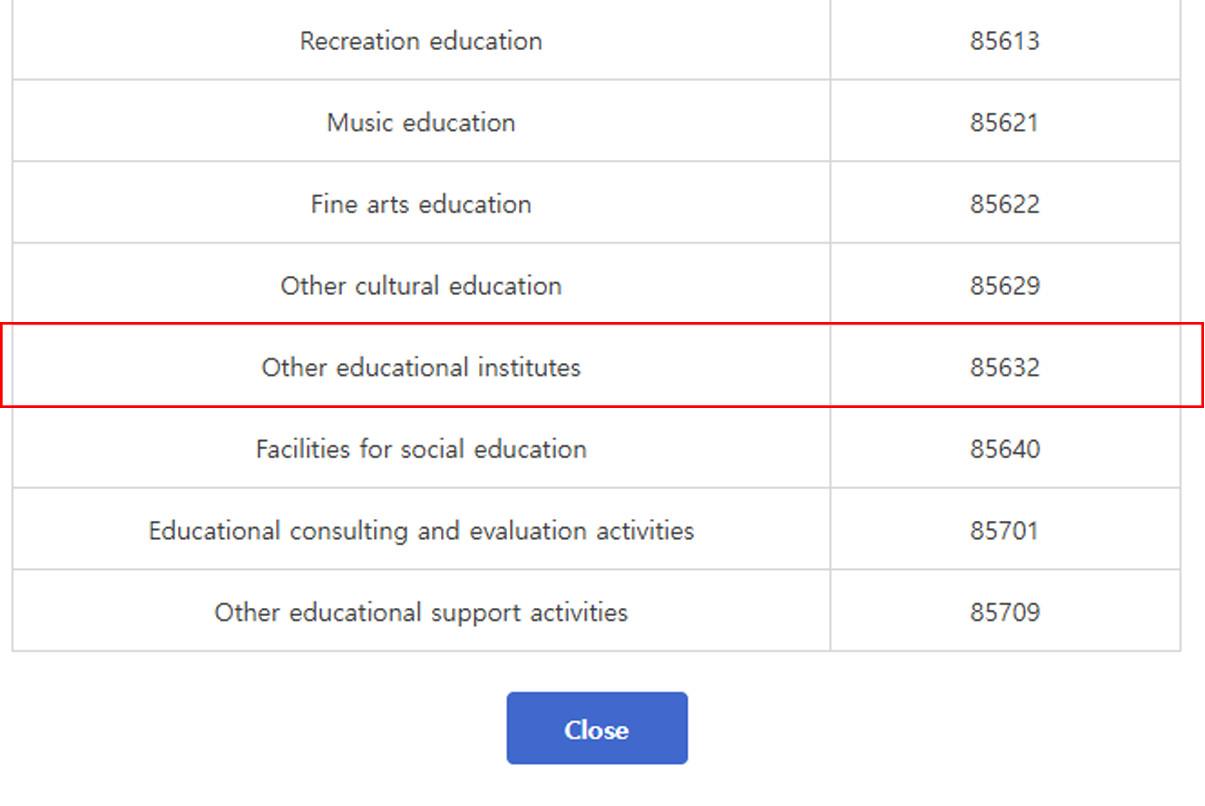
Task: Choose code 85629 in the table
Action: coord(1004,286)
